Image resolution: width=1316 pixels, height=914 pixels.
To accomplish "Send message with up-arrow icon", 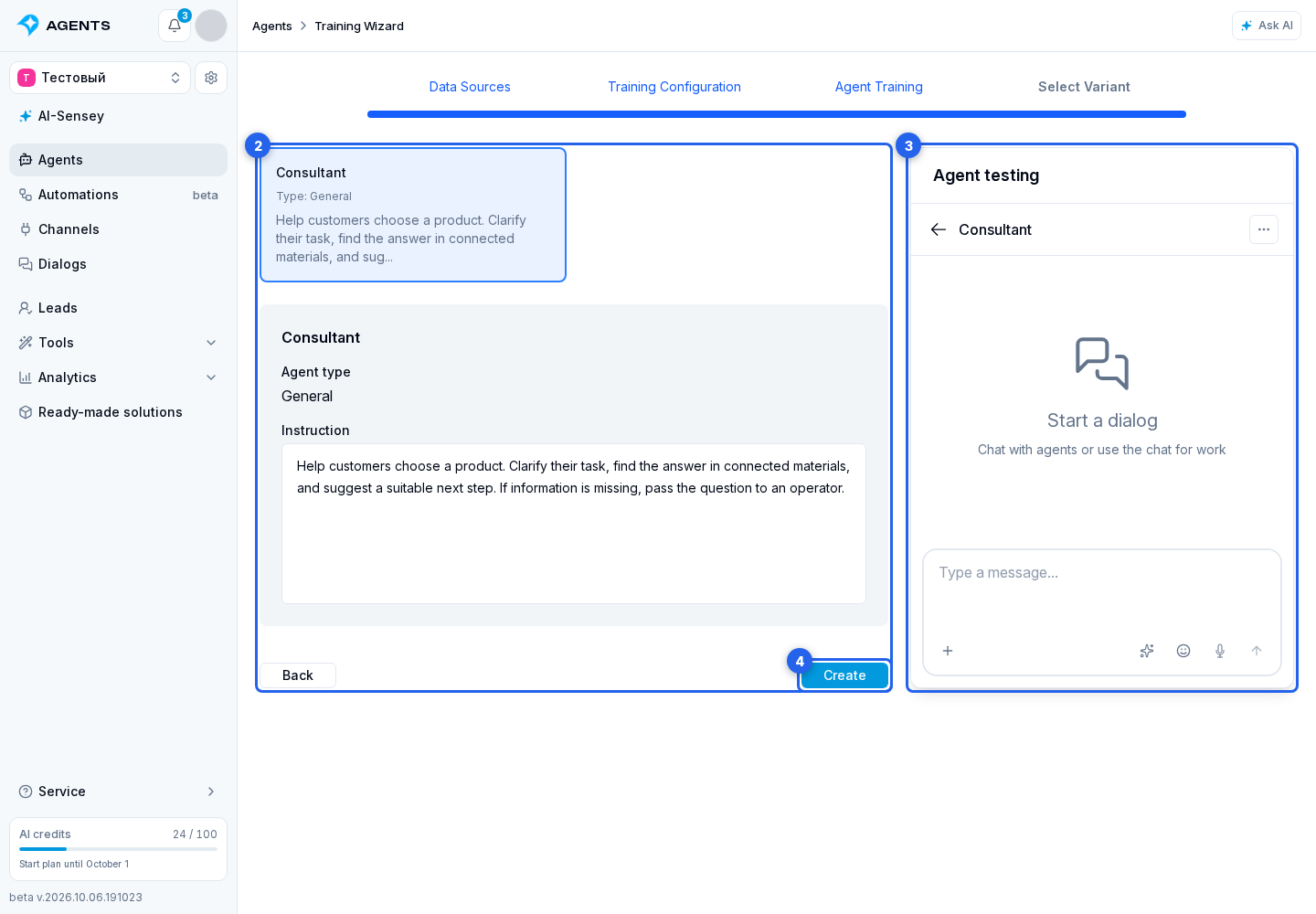I will [1257, 651].
